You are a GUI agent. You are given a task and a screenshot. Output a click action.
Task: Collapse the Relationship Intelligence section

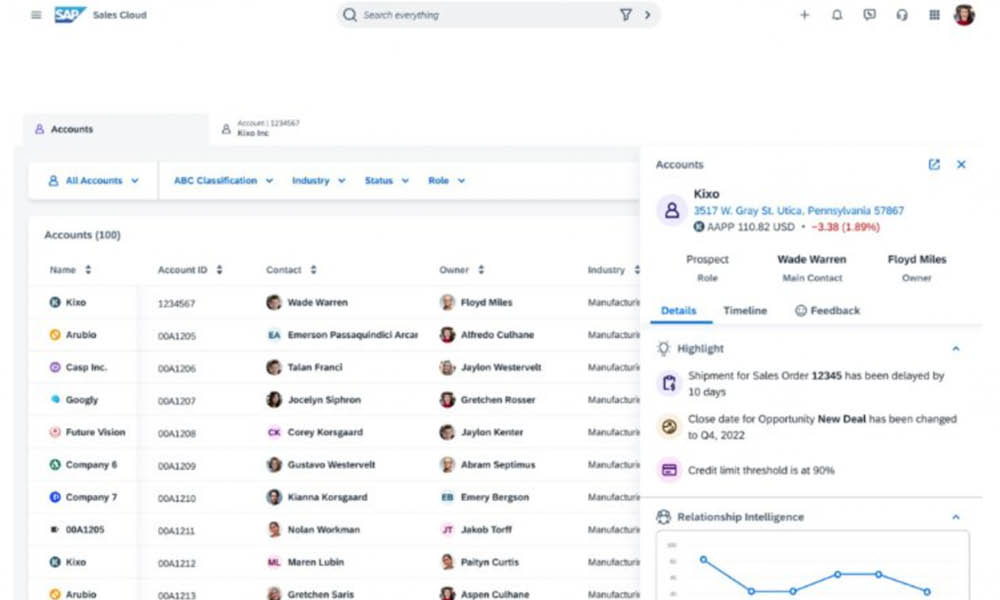point(955,516)
